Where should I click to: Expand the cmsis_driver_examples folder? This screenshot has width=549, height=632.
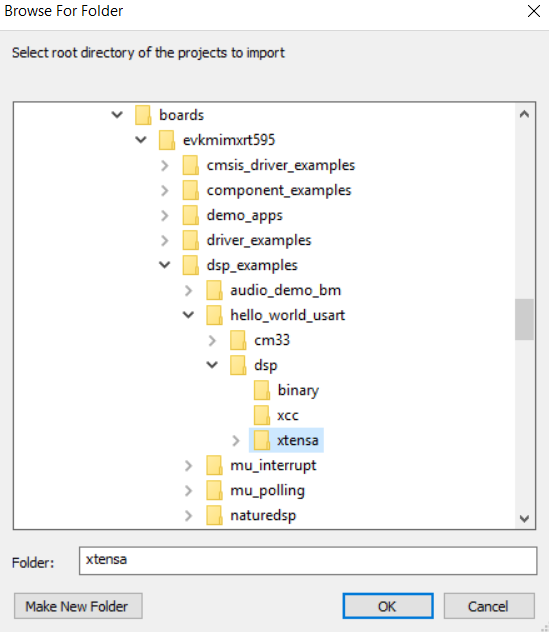tap(164, 165)
